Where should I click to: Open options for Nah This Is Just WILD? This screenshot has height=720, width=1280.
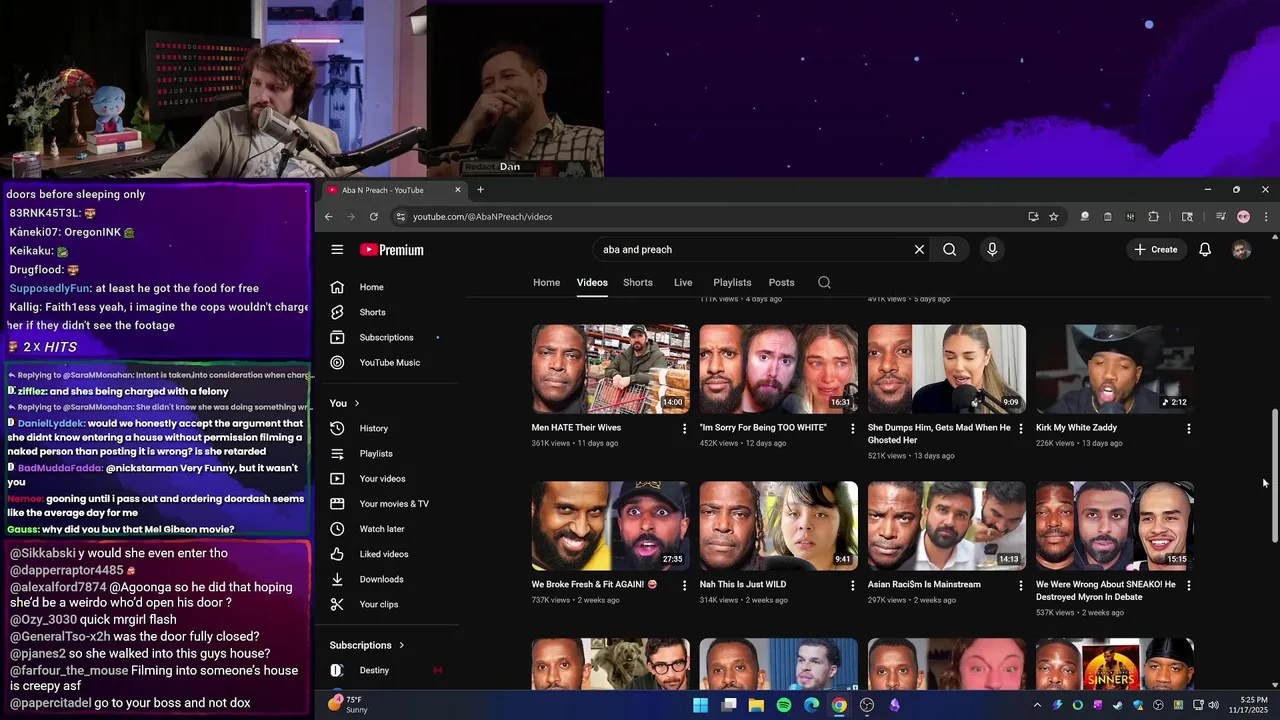click(x=853, y=586)
